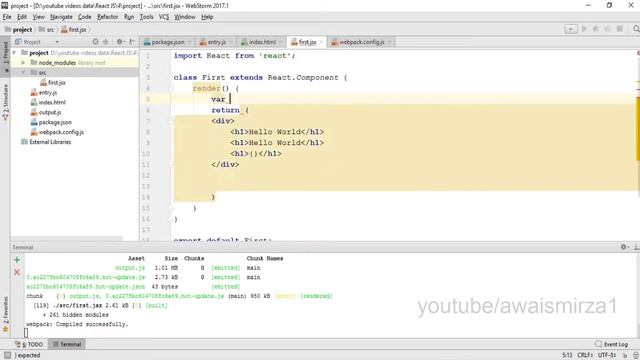The image size is (640, 360).
Task: Click the Scroll from Source target icon
Action: (95, 42)
